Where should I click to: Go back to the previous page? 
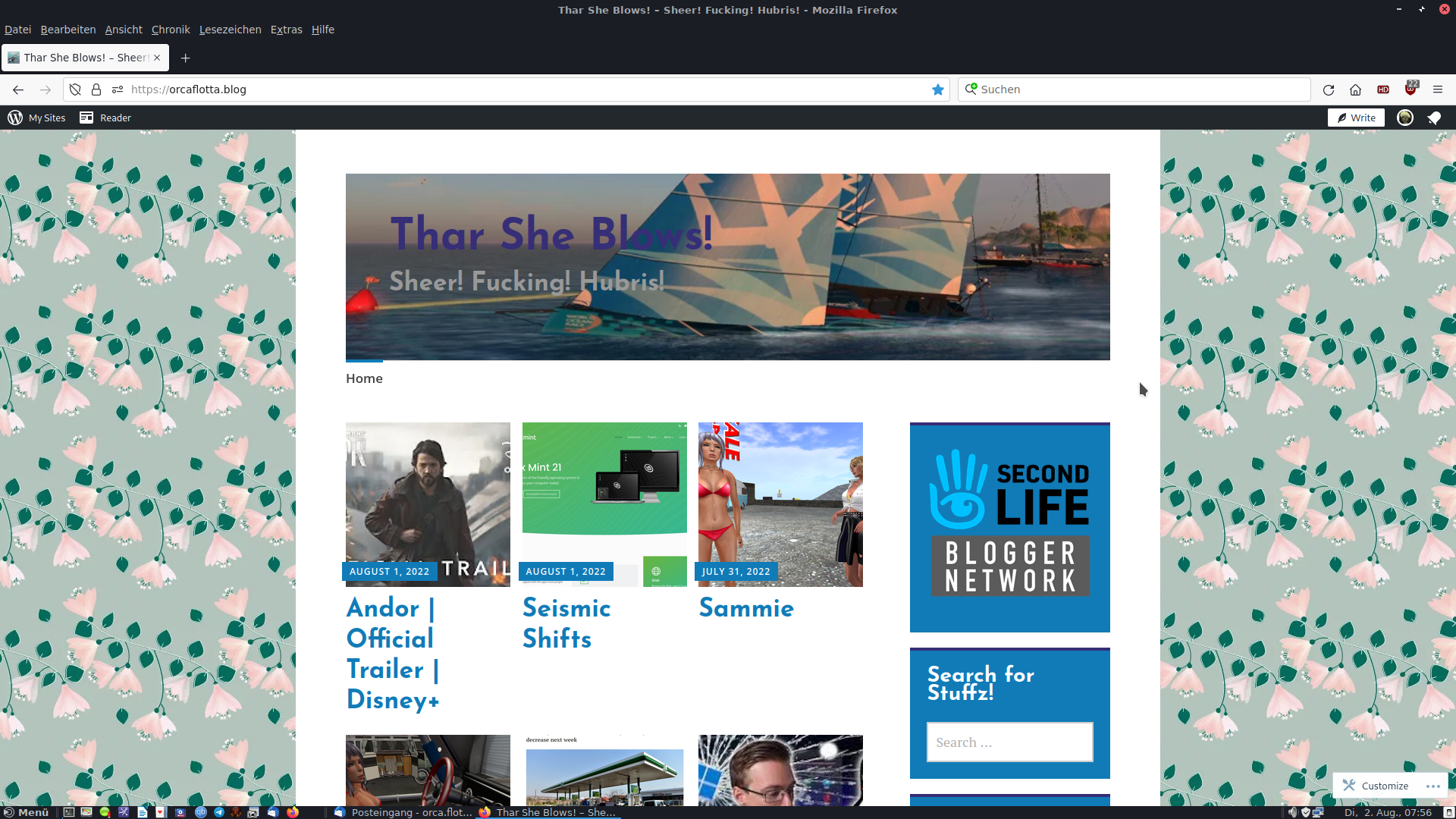click(x=18, y=89)
